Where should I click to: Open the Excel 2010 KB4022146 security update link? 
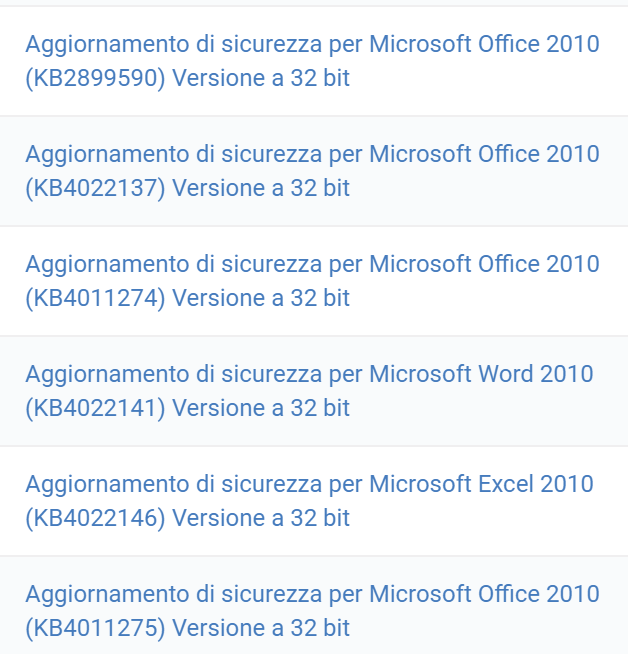[x=309, y=501]
